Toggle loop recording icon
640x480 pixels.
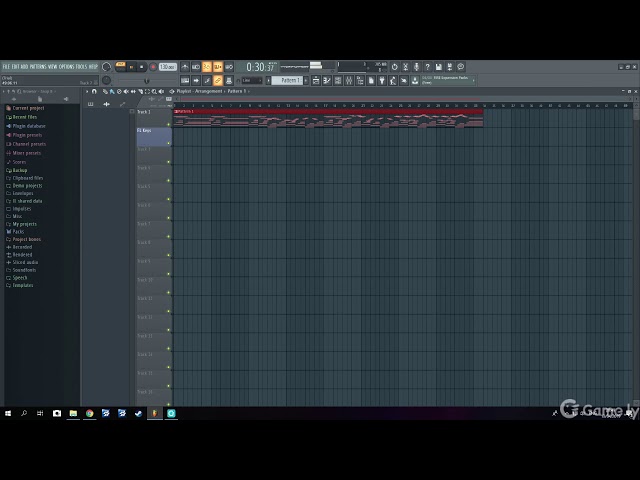pyautogui.click(x=229, y=67)
